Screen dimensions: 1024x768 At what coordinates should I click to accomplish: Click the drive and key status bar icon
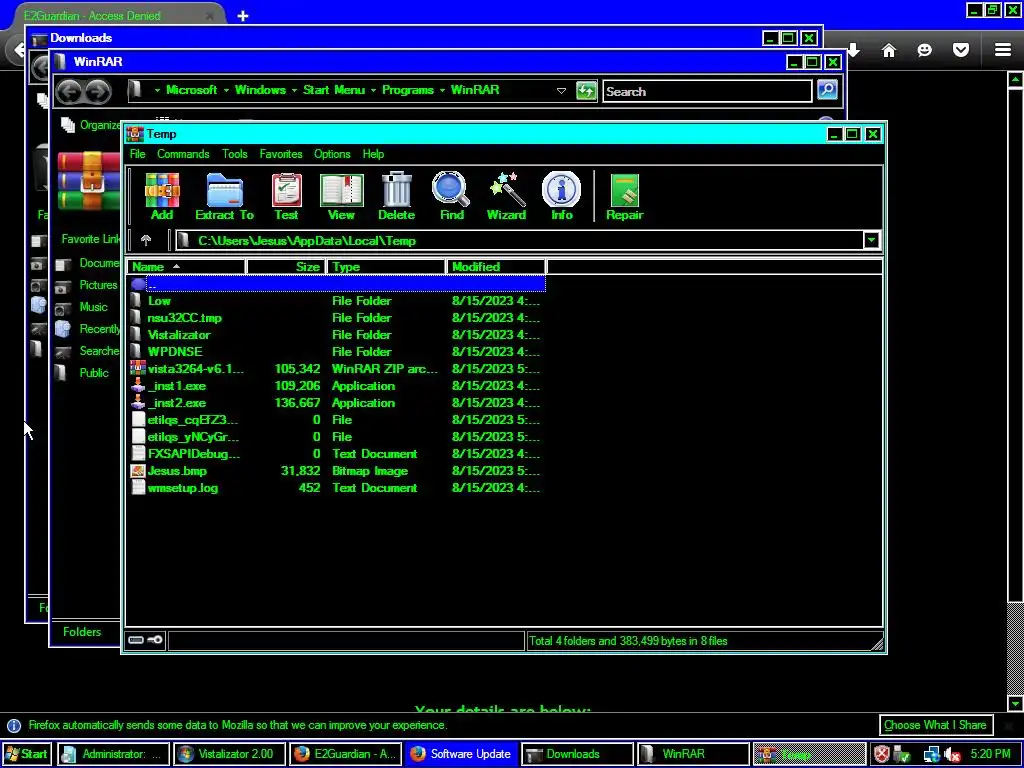pyautogui.click(x=146, y=640)
